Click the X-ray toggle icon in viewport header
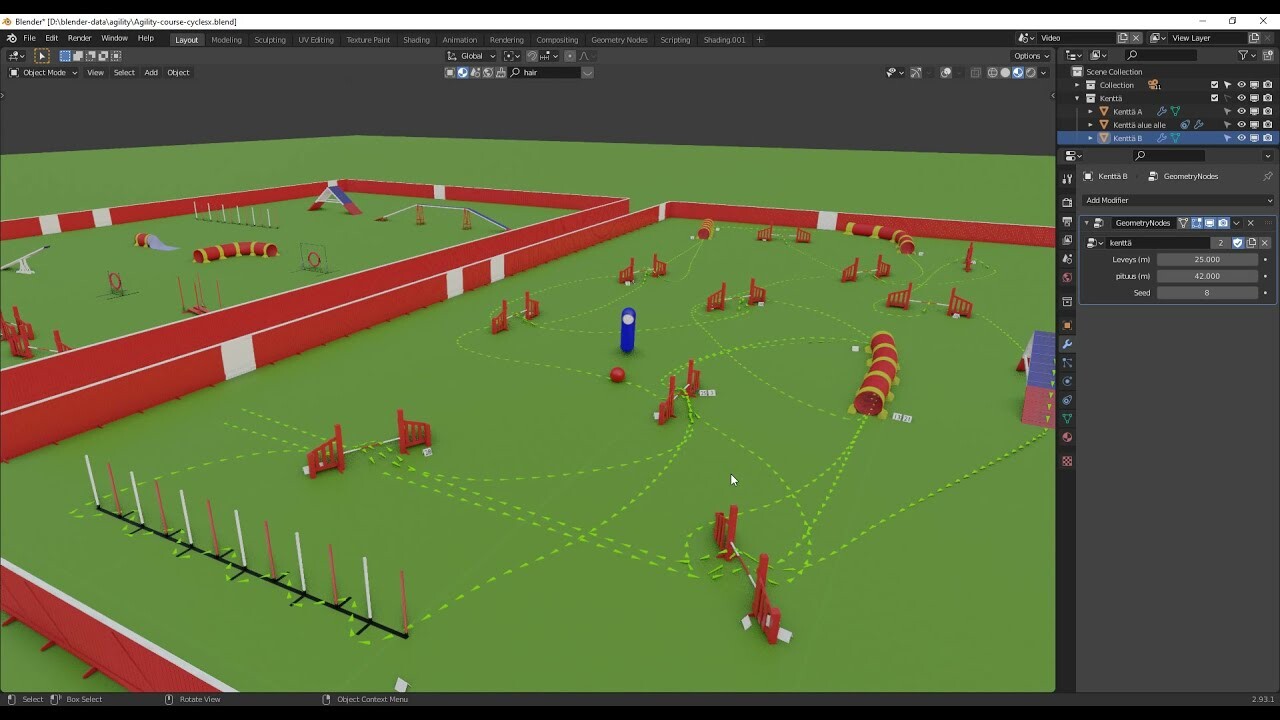 976,72
